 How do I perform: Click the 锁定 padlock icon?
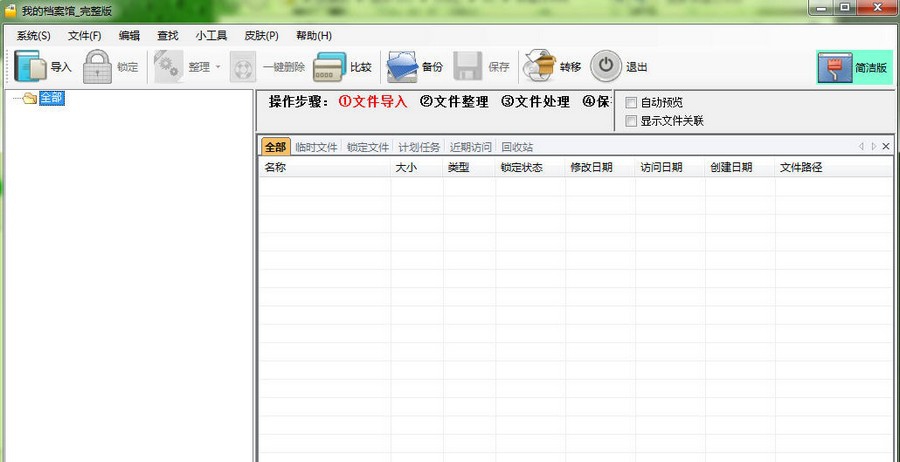pyautogui.click(x=97, y=67)
